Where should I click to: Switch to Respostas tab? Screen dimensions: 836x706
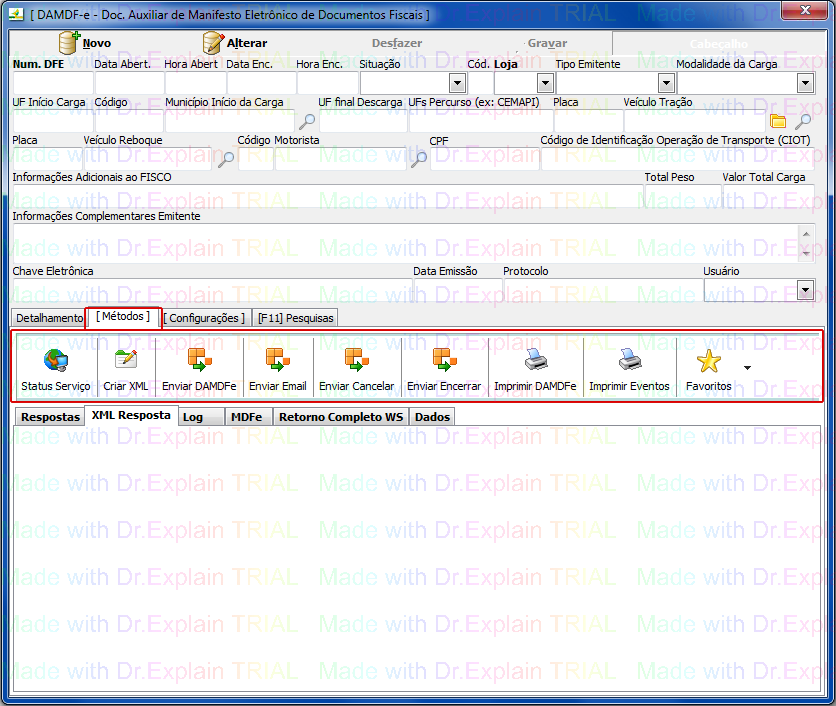50,417
